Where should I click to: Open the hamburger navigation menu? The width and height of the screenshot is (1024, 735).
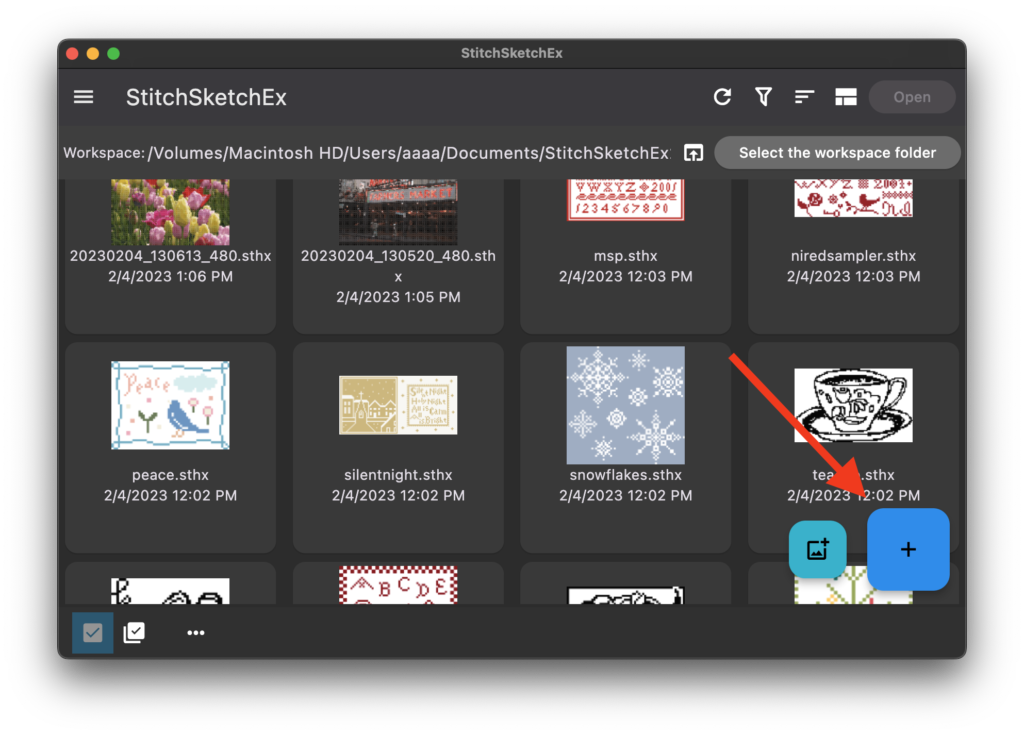coord(84,97)
